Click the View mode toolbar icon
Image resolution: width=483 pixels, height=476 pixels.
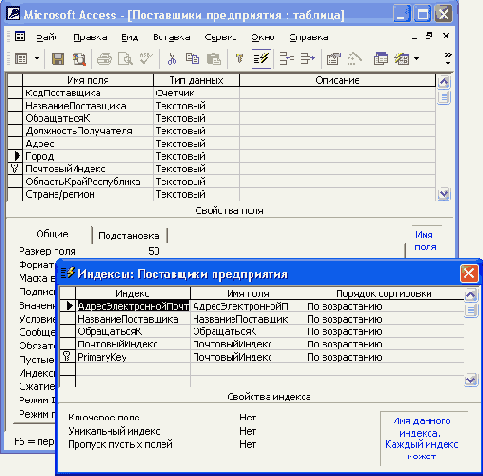click(x=21, y=59)
